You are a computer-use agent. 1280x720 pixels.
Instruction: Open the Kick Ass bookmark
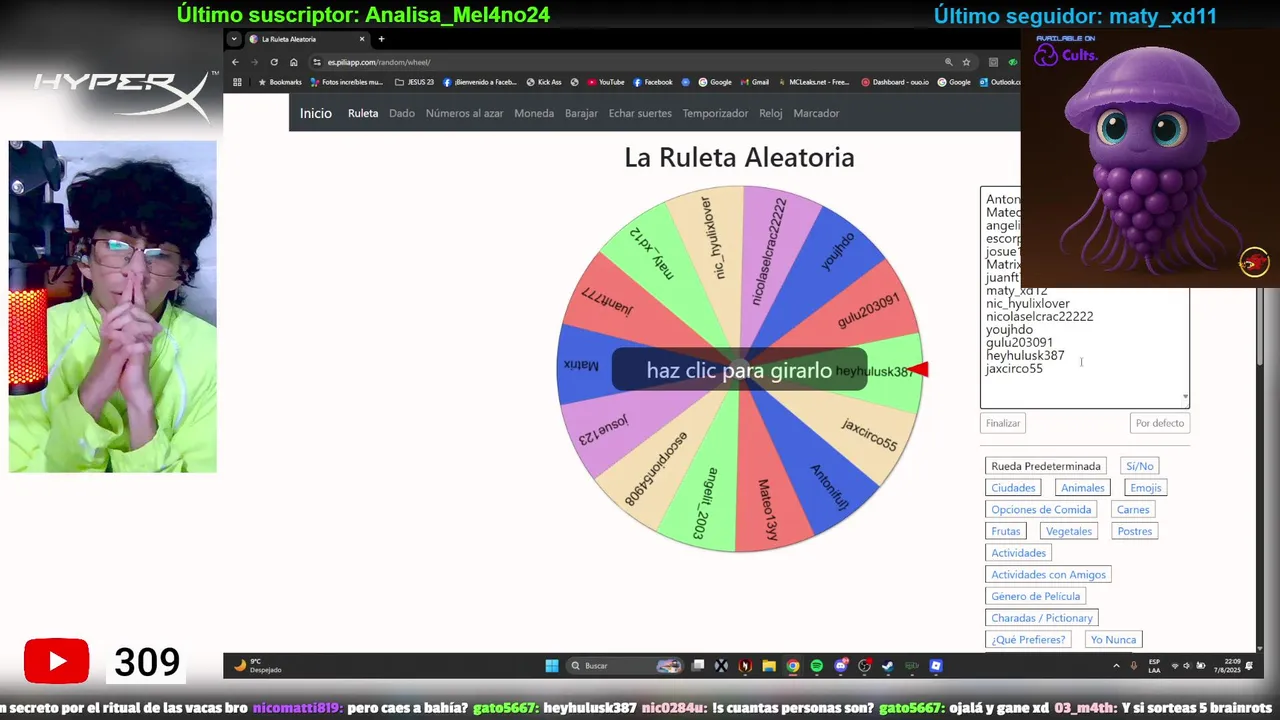click(543, 82)
